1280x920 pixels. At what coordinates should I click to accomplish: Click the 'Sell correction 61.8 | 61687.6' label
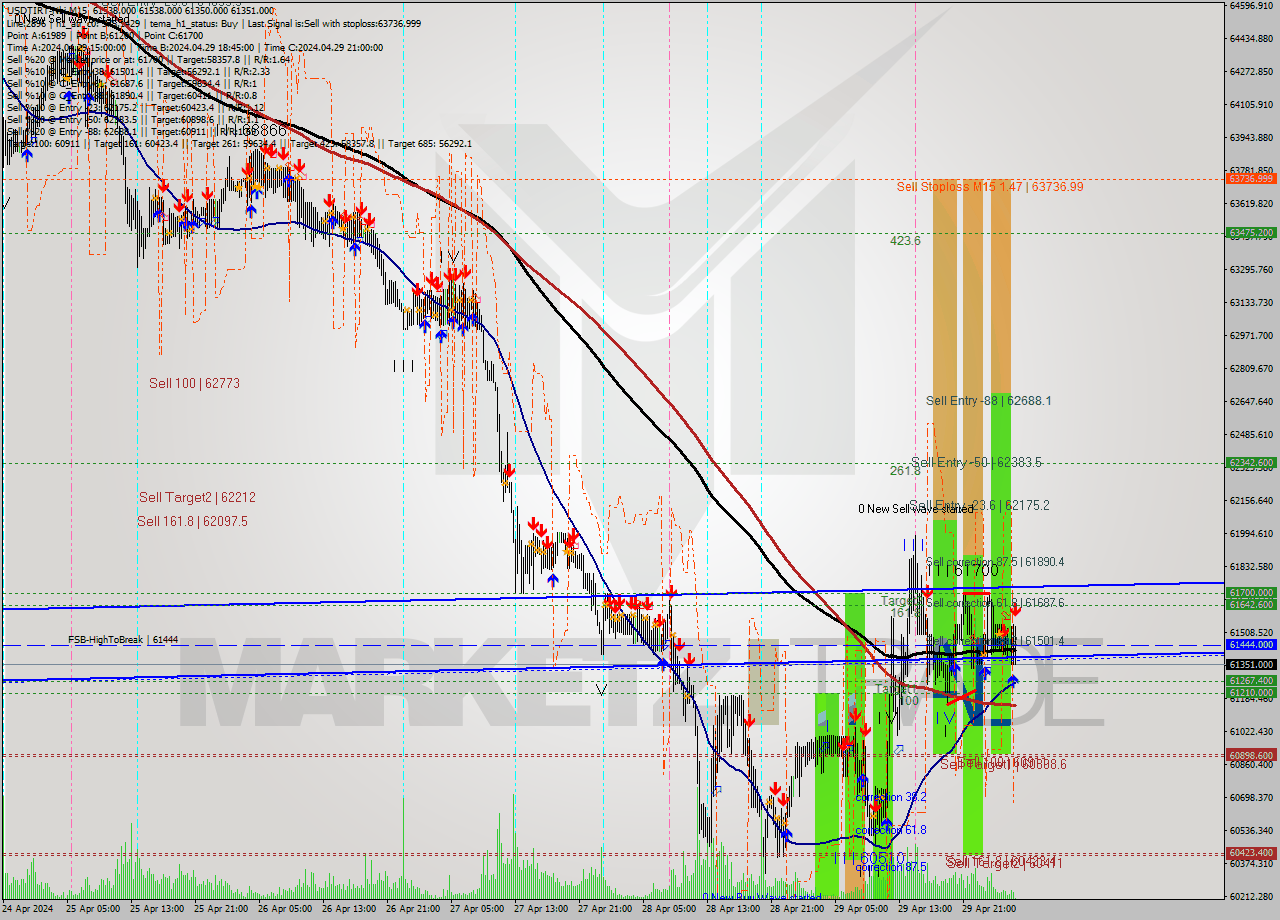coord(995,603)
